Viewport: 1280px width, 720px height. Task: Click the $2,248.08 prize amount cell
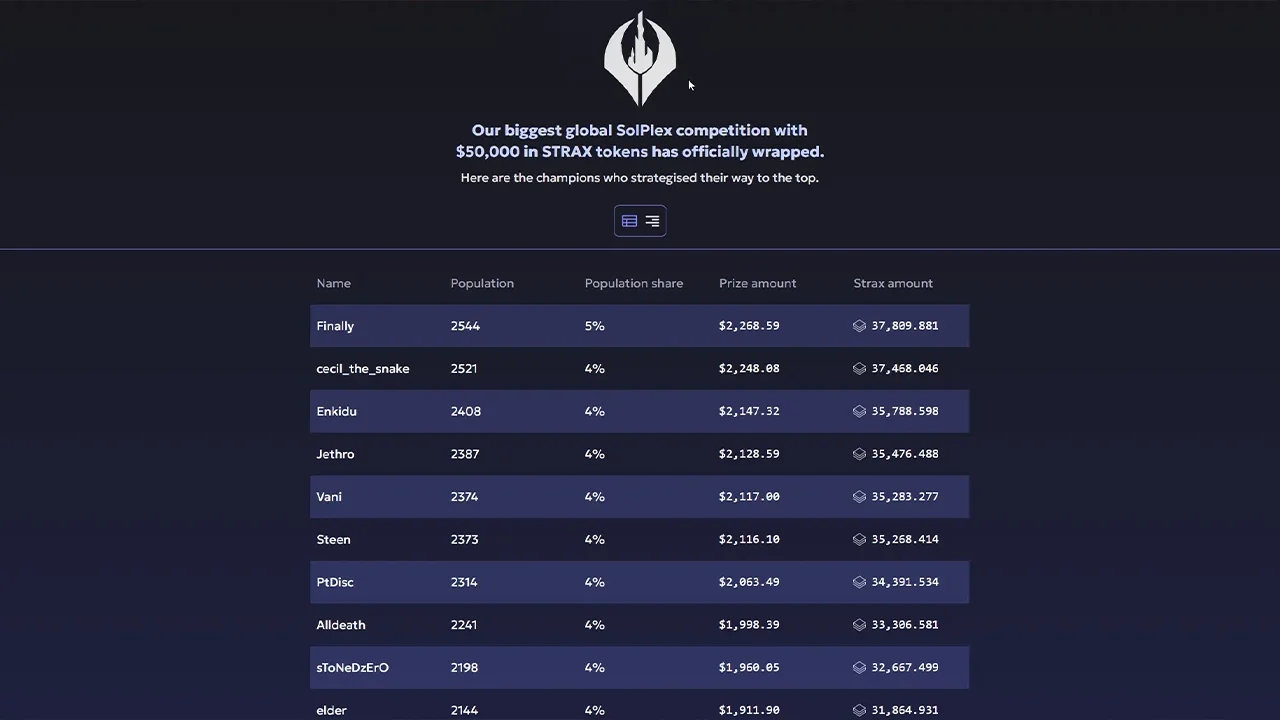pos(749,369)
